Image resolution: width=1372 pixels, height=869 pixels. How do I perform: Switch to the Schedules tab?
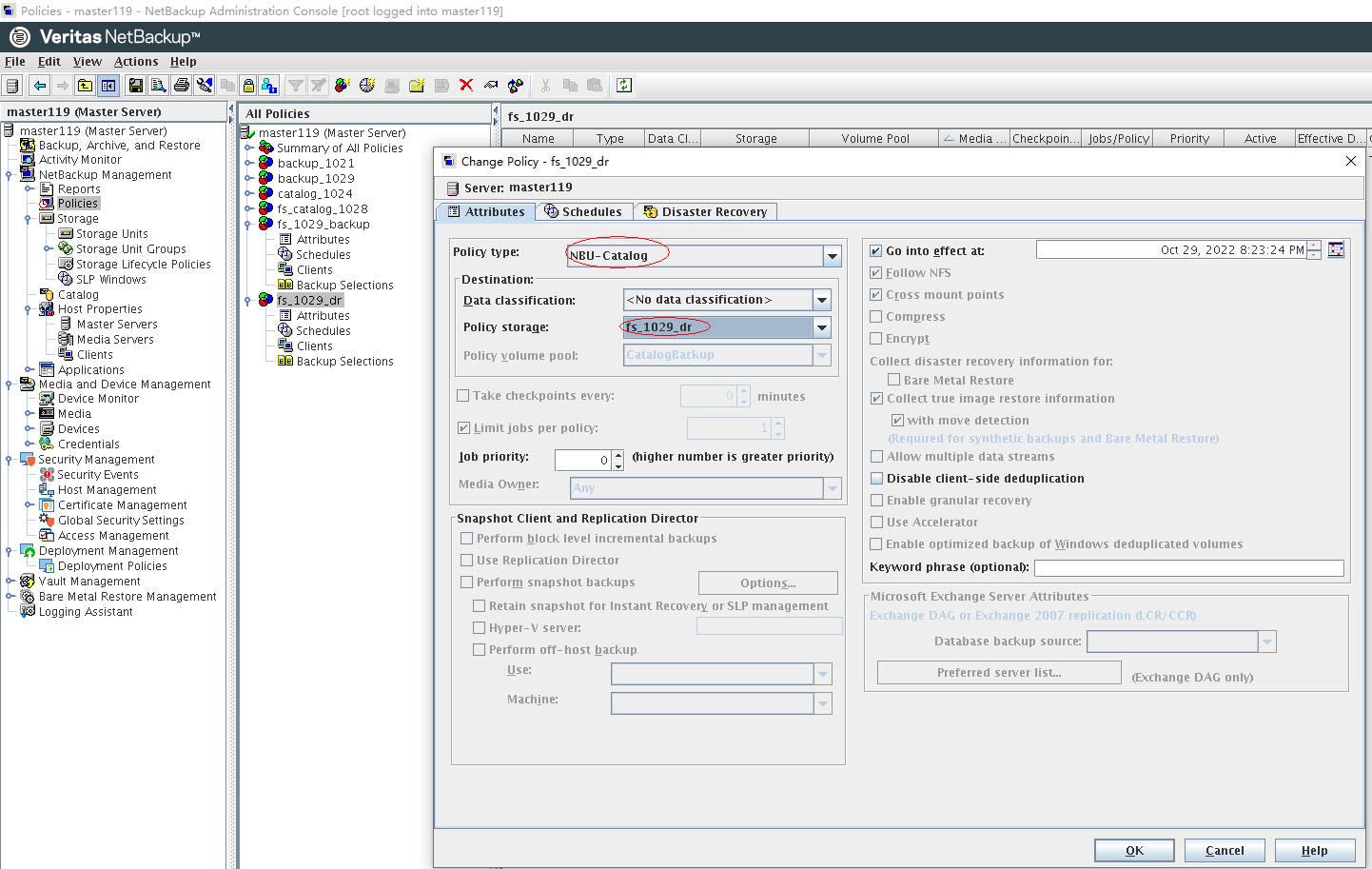[583, 212]
